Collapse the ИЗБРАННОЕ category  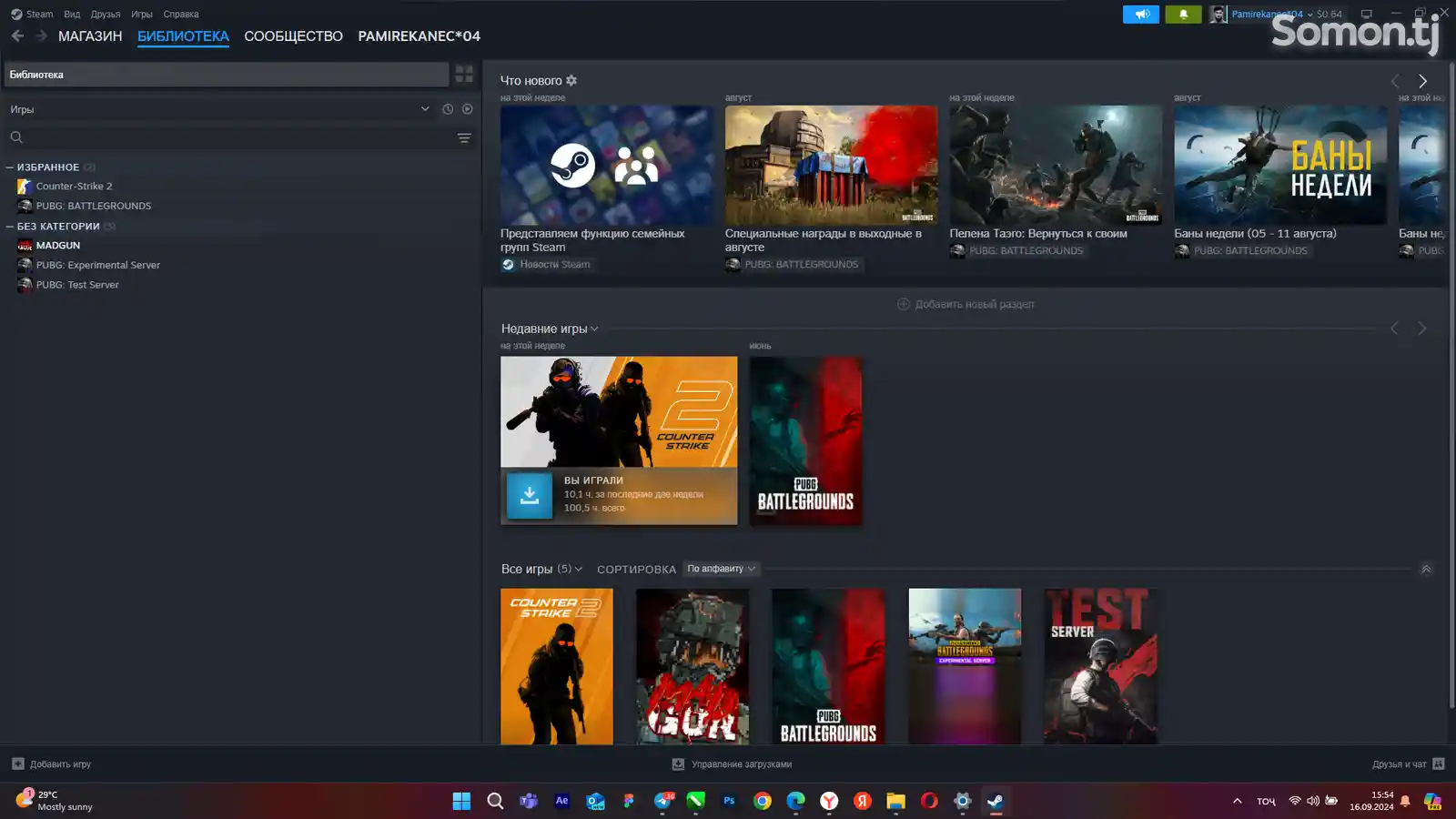(x=10, y=167)
